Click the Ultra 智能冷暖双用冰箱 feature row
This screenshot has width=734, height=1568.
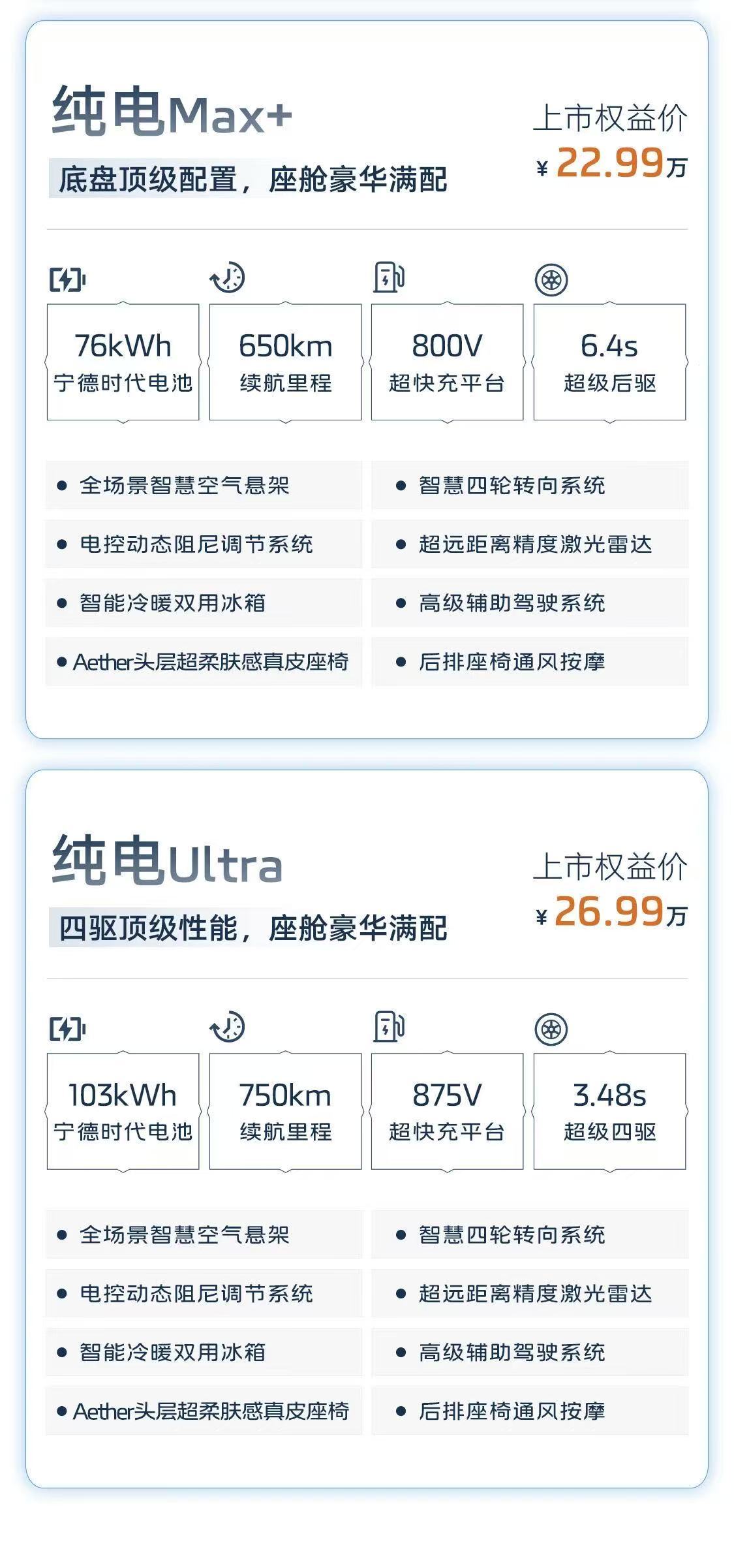[x=204, y=1353]
